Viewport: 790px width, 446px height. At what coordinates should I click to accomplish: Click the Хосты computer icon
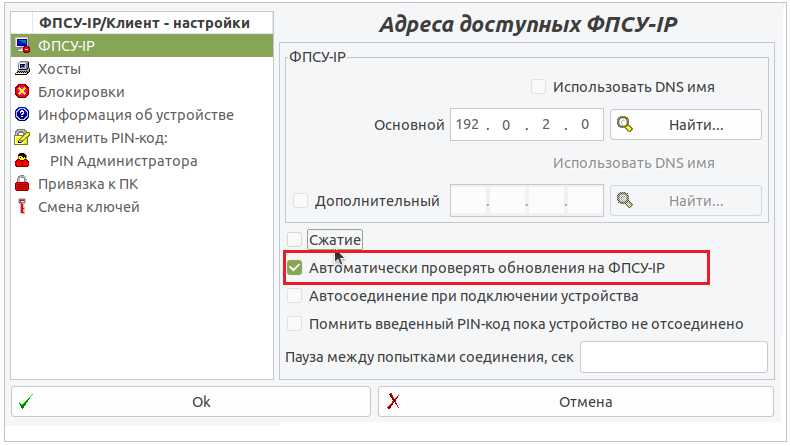(22, 69)
